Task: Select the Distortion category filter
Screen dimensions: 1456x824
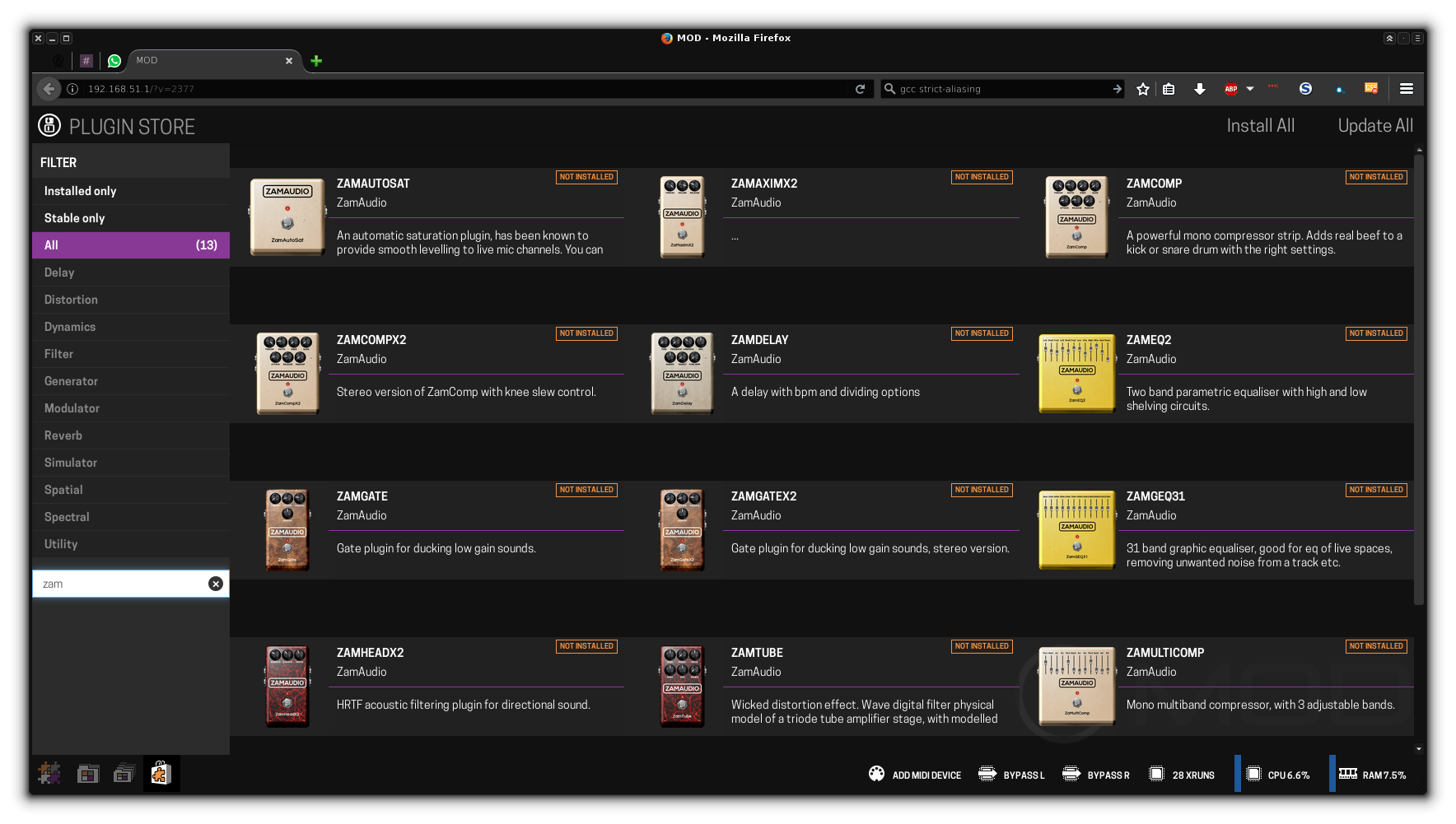Action: click(x=71, y=300)
